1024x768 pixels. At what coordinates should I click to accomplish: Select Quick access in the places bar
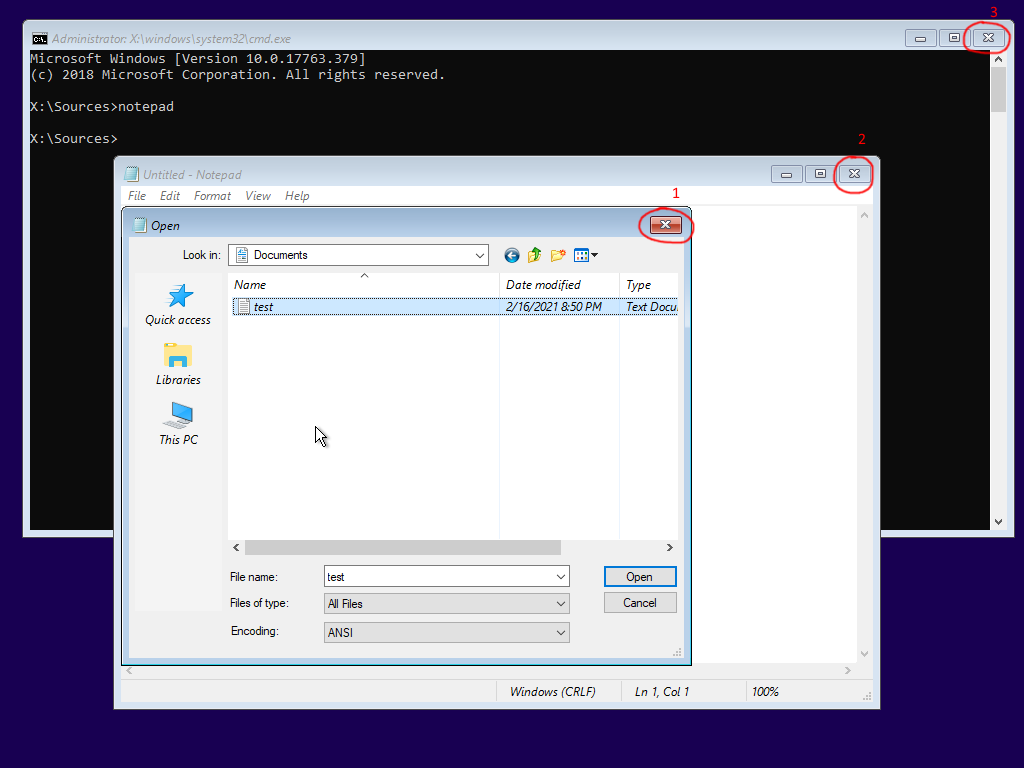tap(178, 304)
